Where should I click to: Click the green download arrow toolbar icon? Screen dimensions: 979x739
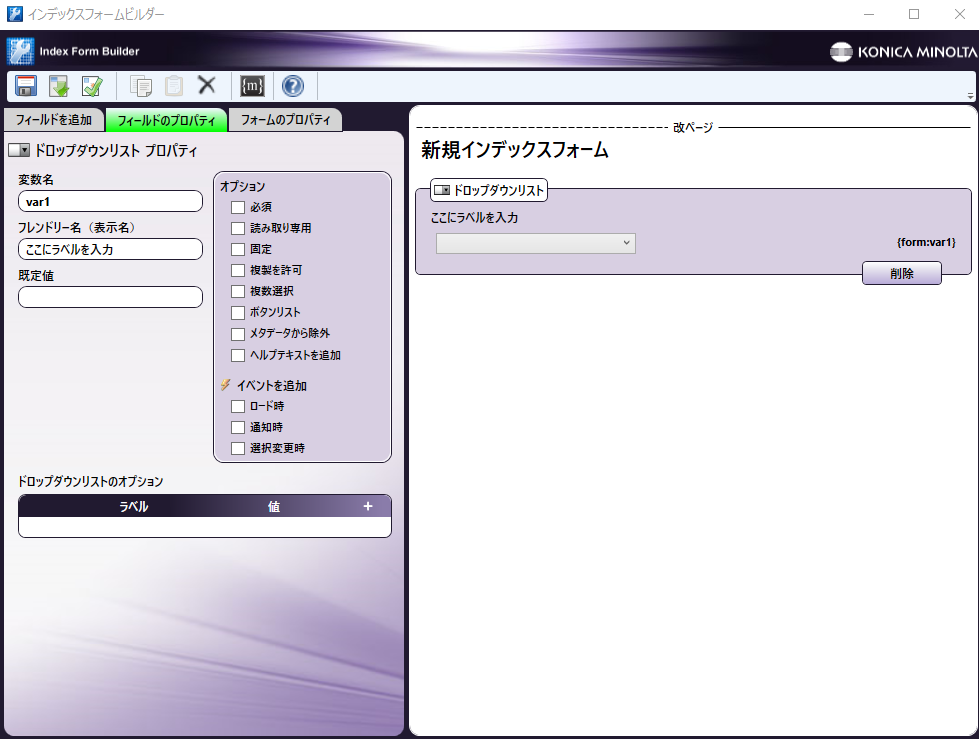pos(59,86)
